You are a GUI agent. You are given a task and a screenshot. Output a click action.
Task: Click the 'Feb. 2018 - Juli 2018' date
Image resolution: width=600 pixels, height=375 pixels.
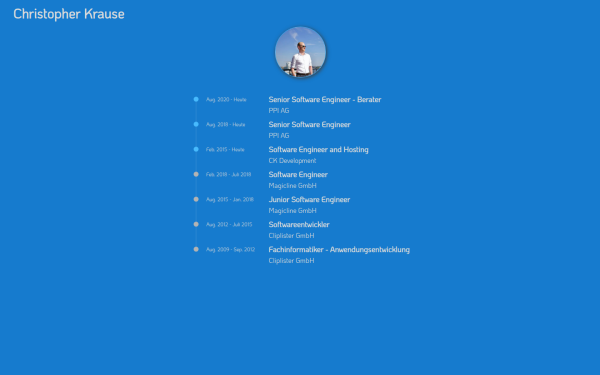coord(228,174)
